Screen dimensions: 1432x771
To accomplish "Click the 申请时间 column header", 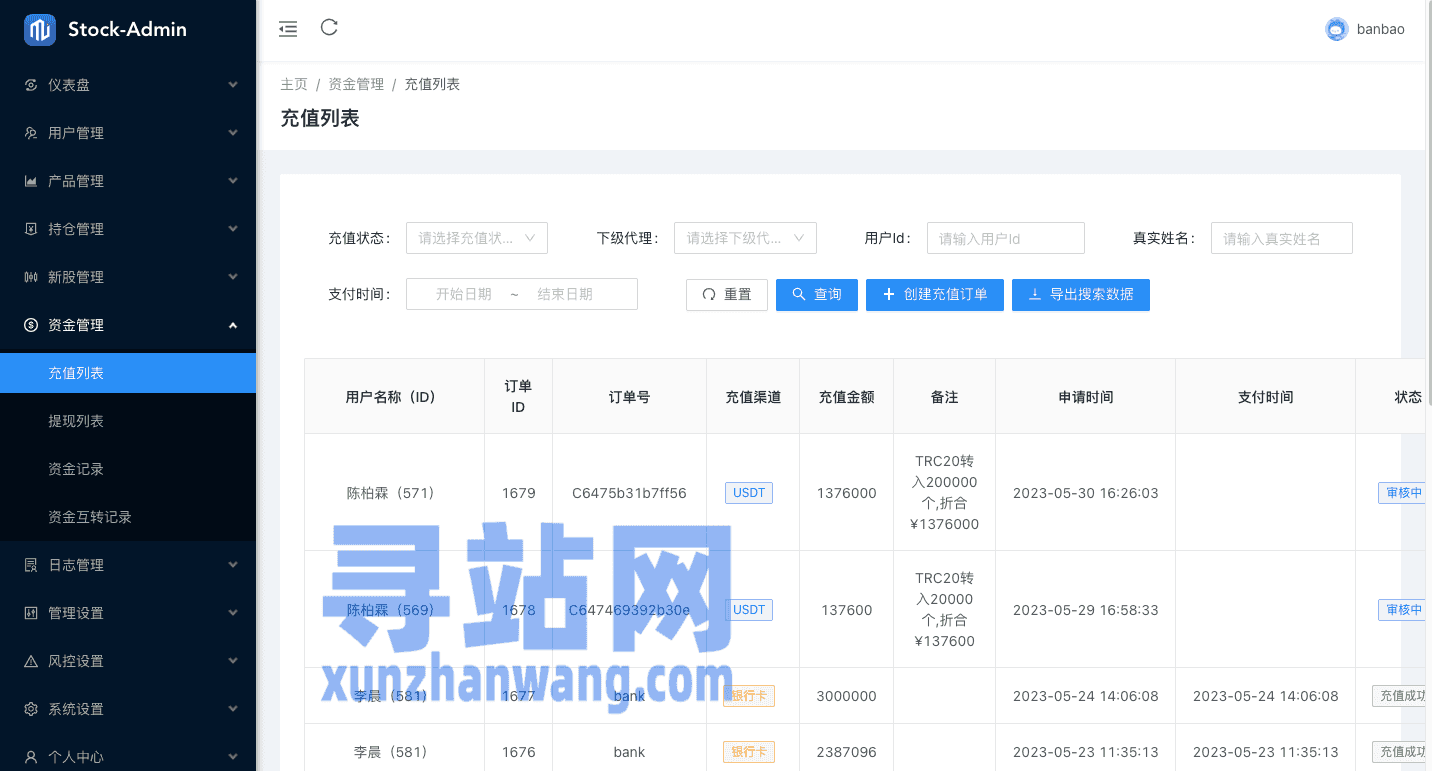I will [1086, 397].
